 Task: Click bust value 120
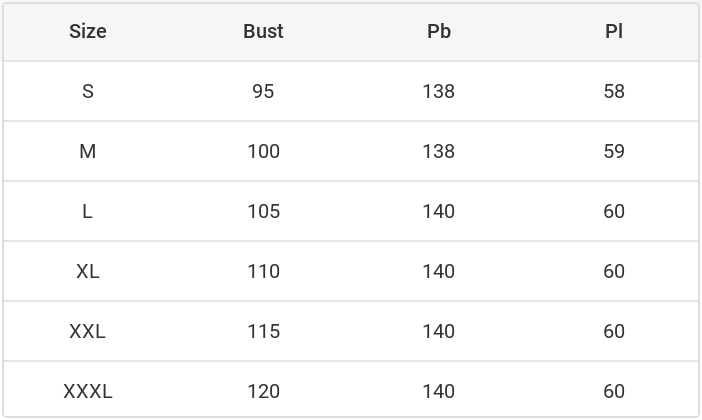[x=263, y=391]
